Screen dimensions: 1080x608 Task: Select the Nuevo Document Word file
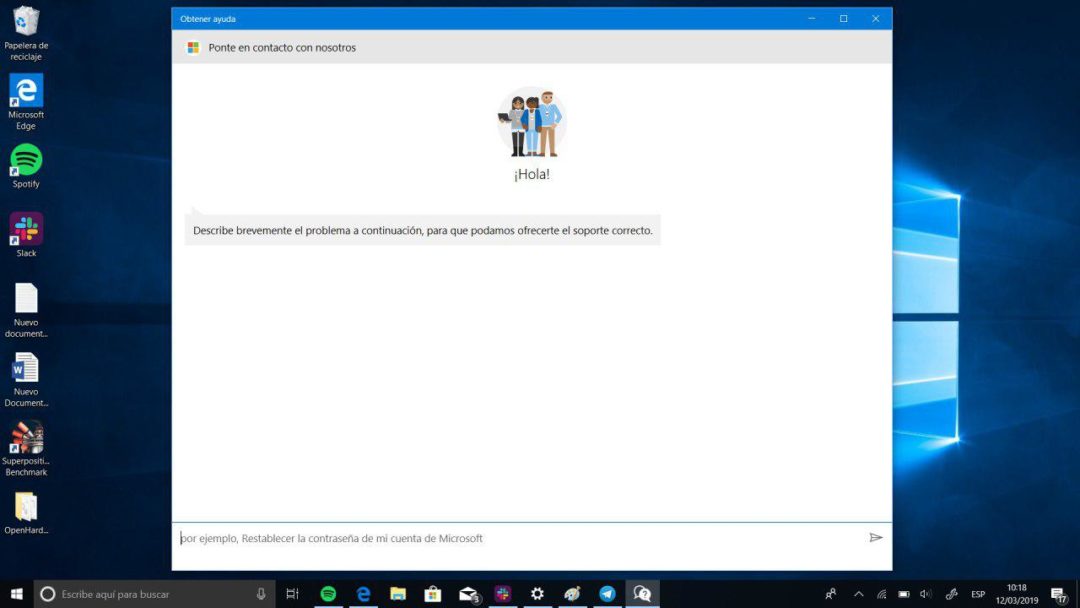[25, 379]
